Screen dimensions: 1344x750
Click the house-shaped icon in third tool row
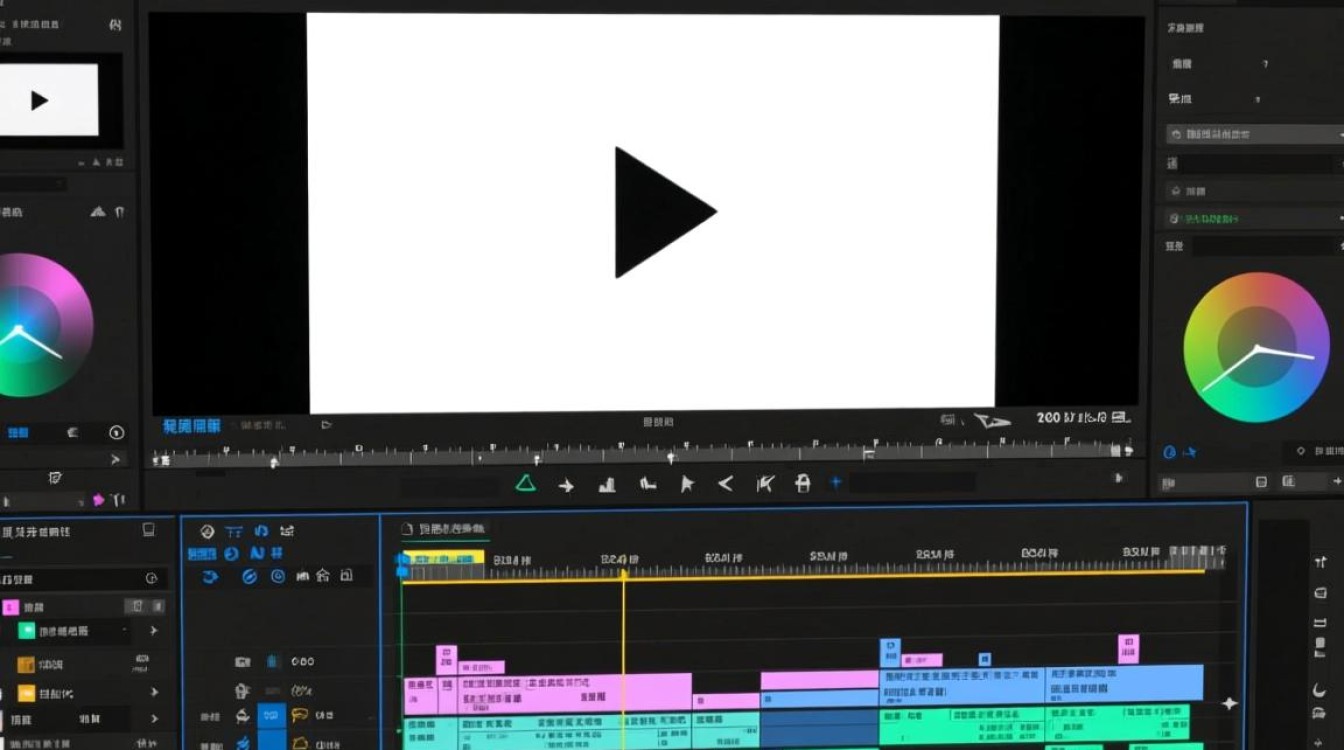[323, 575]
